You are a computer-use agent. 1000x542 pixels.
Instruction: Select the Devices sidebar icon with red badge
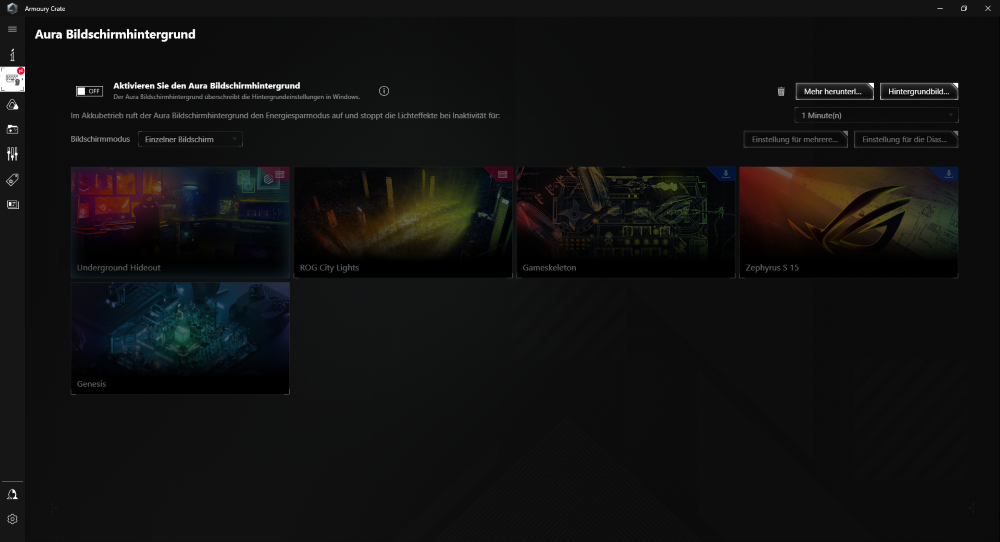point(12,80)
